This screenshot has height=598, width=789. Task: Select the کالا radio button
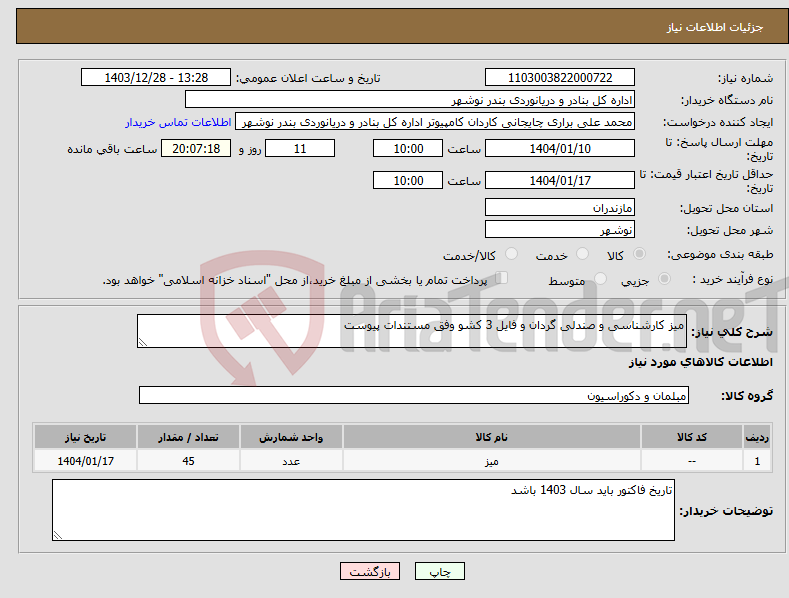tap(639, 254)
